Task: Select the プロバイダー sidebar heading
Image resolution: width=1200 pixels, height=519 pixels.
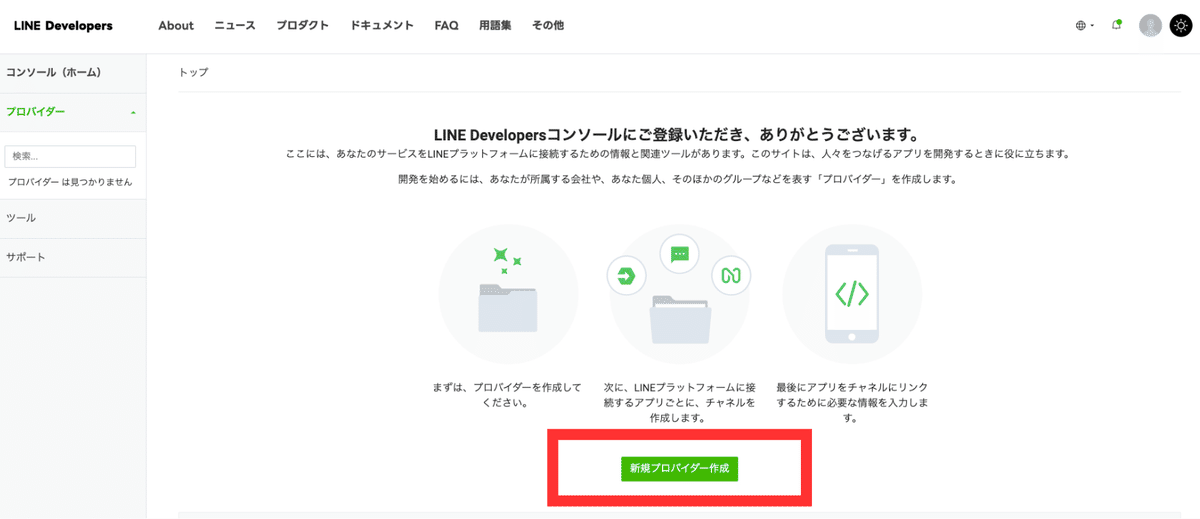Action: pyautogui.click(x=36, y=112)
